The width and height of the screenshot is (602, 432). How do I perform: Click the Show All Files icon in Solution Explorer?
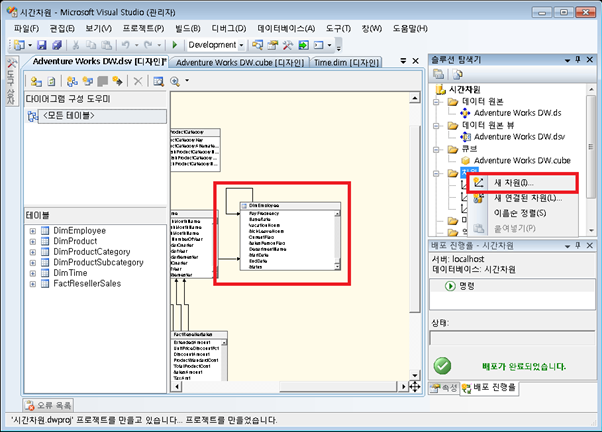(x=457, y=74)
